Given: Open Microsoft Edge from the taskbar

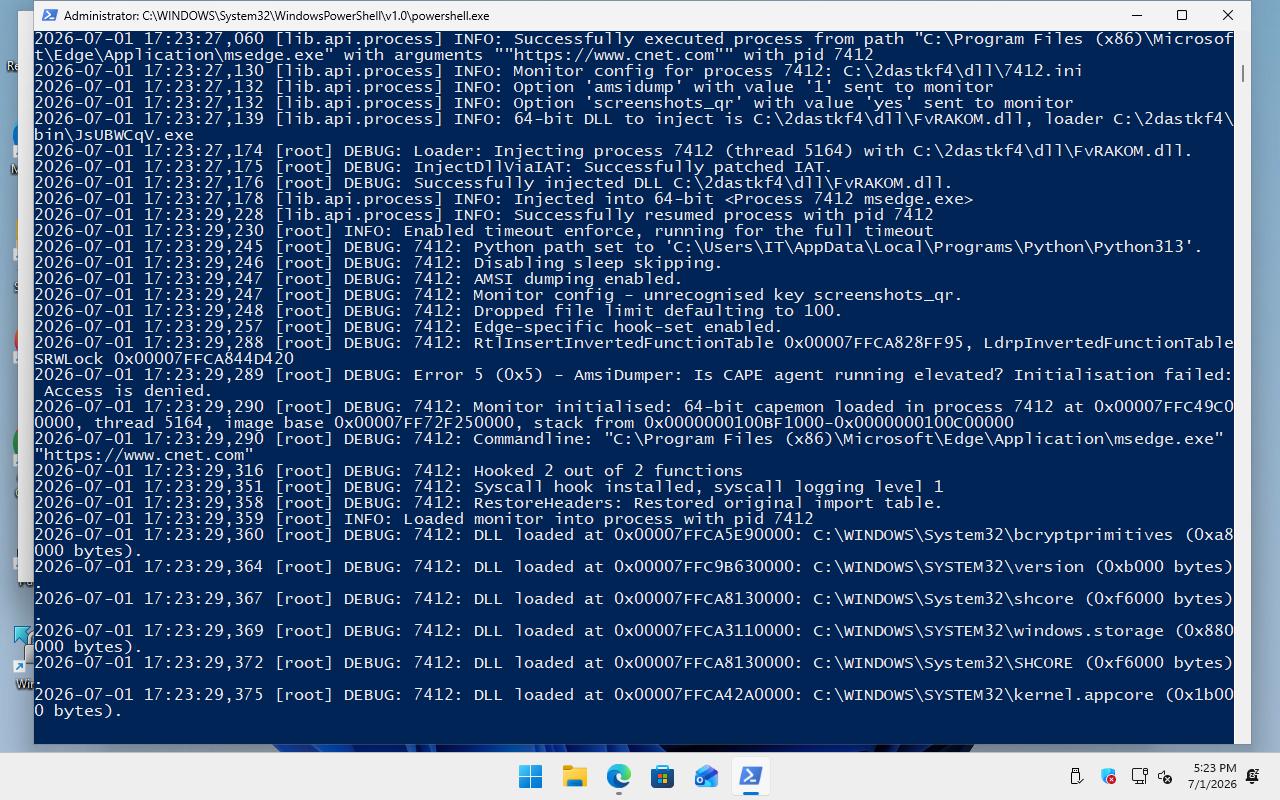Looking at the screenshot, I should [x=619, y=776].
